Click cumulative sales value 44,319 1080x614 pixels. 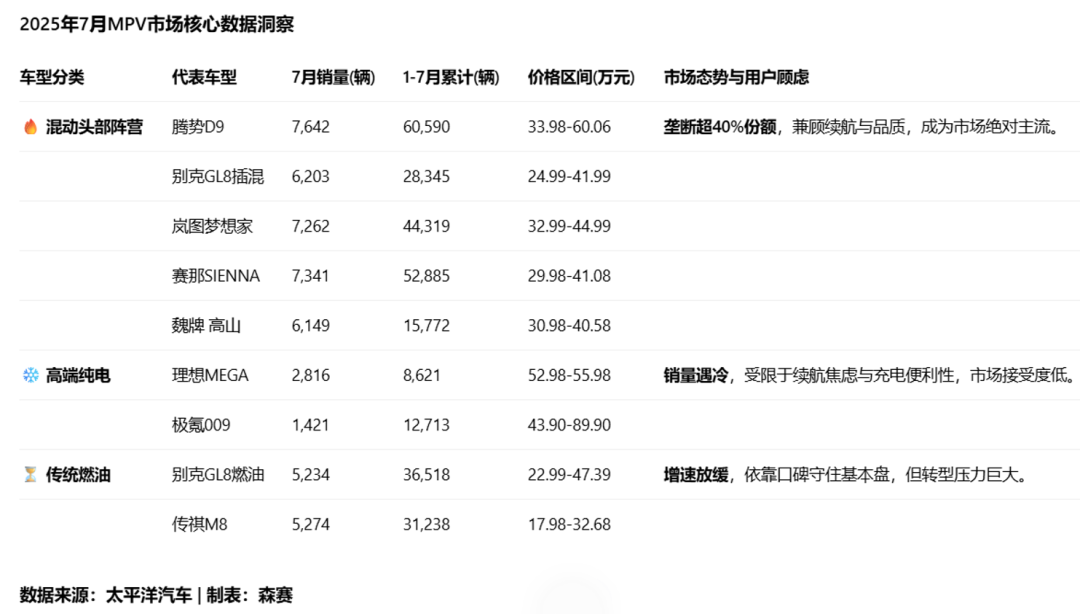426,226
